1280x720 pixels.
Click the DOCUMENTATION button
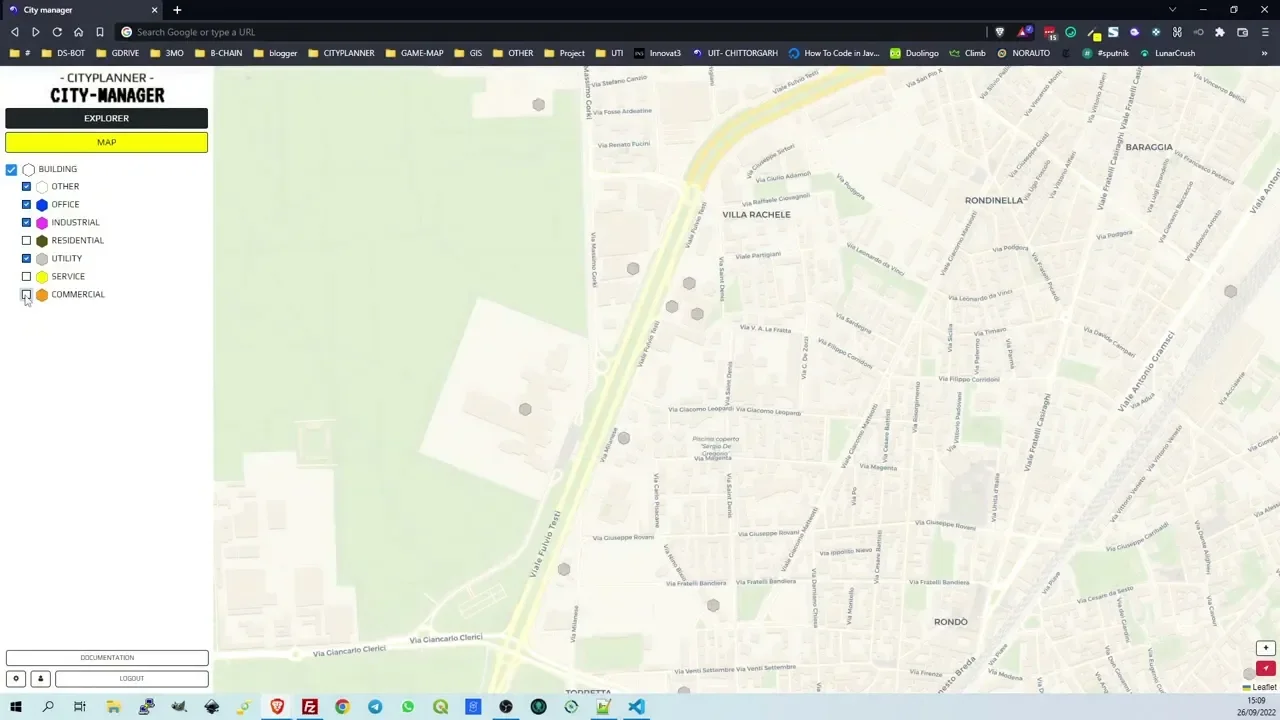[x=107, y=658]
